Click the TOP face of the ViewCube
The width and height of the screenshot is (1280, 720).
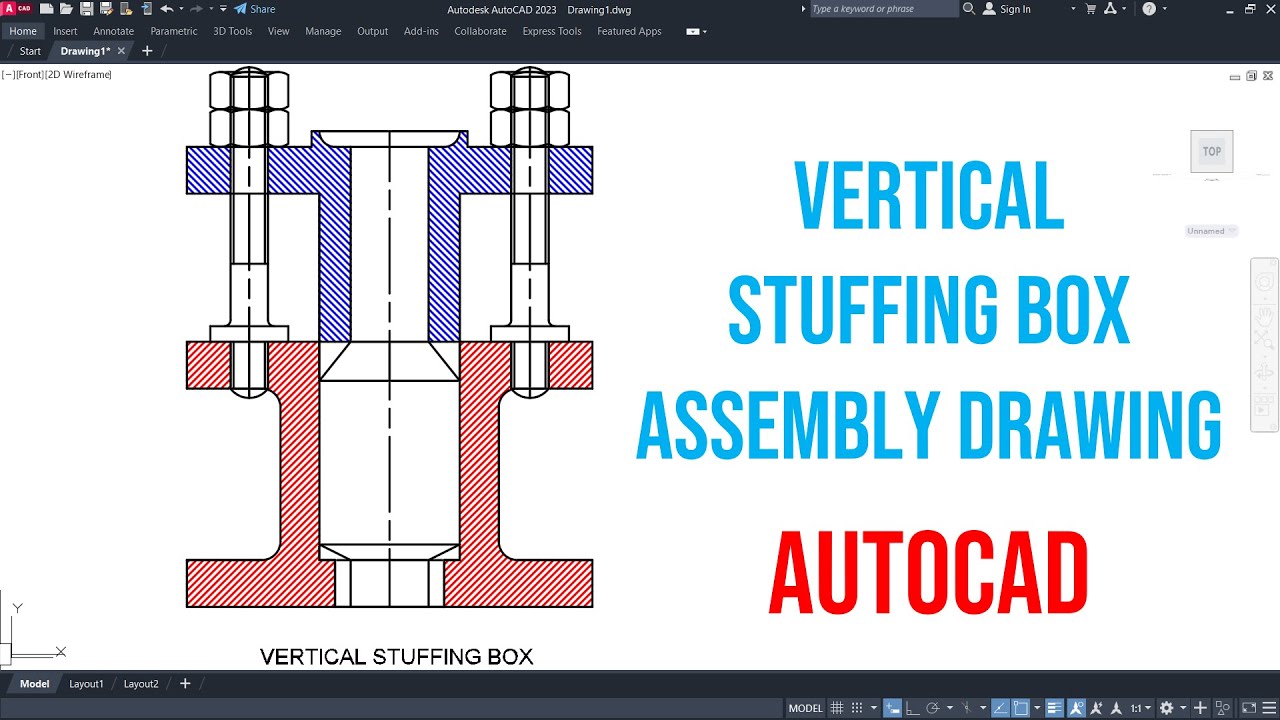[1212, 152]
